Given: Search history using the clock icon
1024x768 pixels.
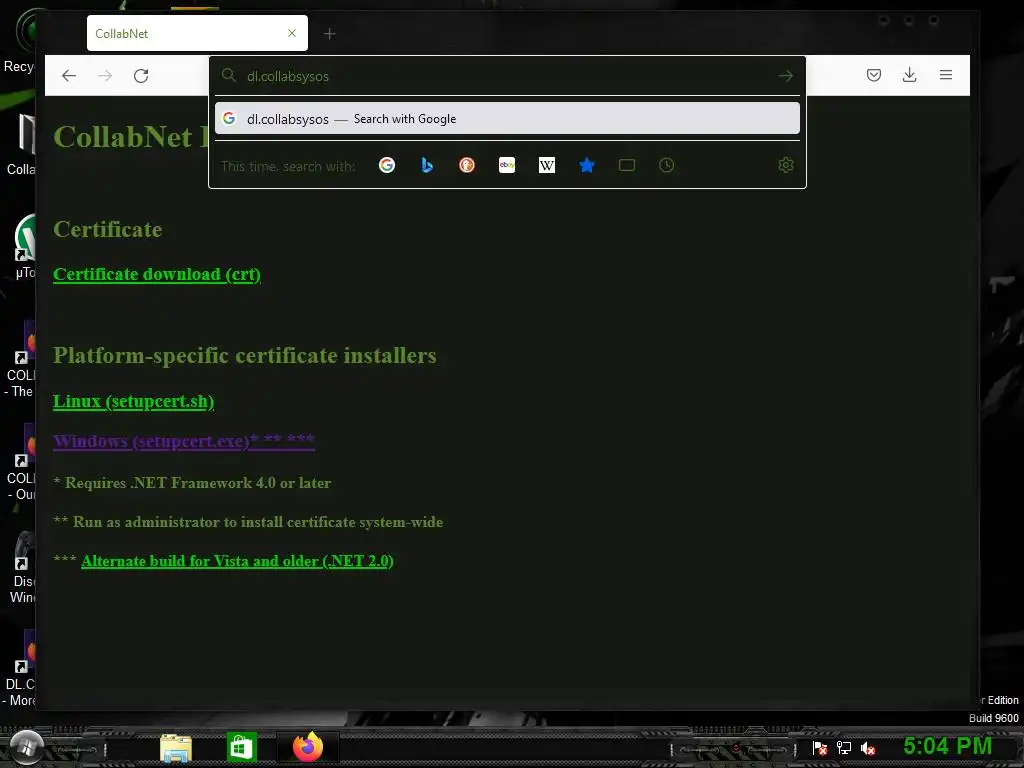Looking at the screenshot, I should [666, 165].
